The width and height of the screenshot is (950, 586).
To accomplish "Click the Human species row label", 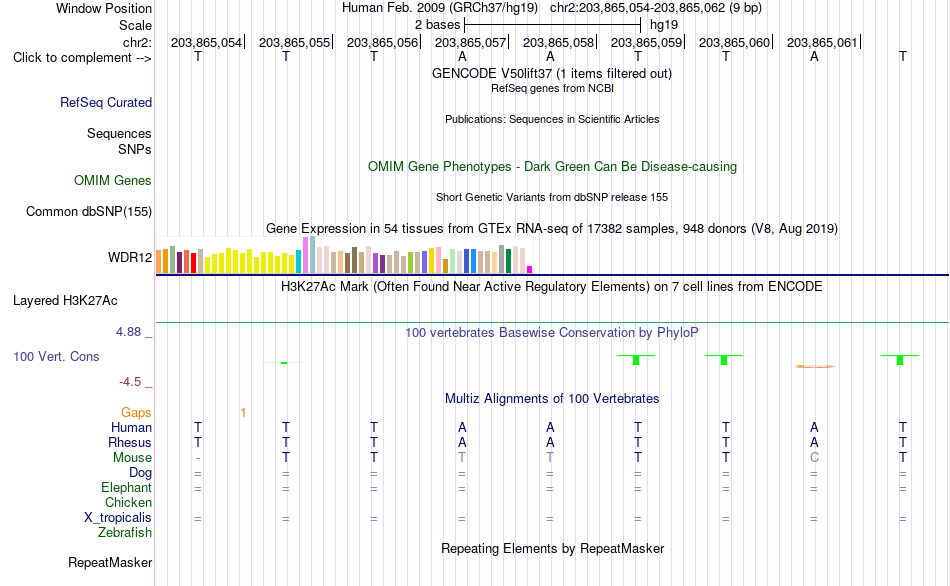I will (131, 428).
